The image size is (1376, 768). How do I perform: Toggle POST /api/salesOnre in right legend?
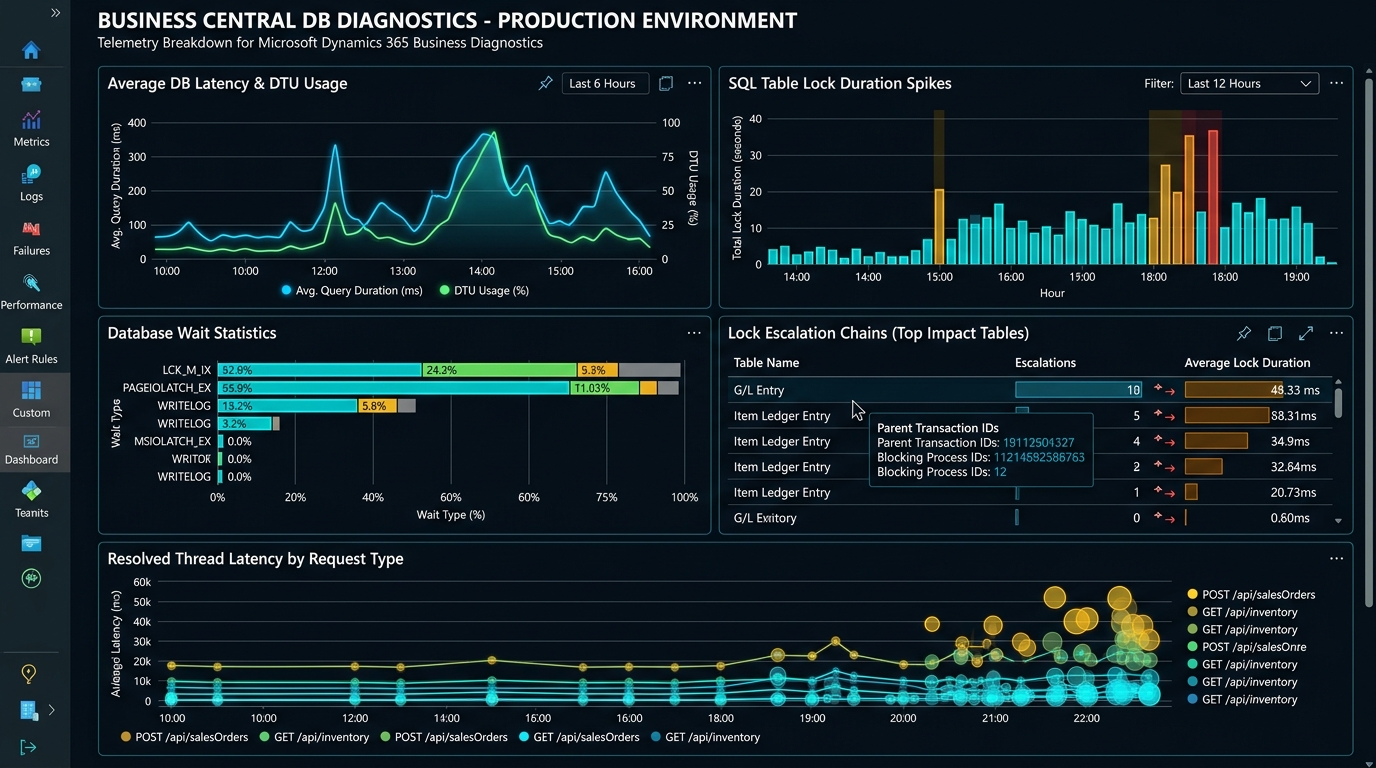(1246, 647)
